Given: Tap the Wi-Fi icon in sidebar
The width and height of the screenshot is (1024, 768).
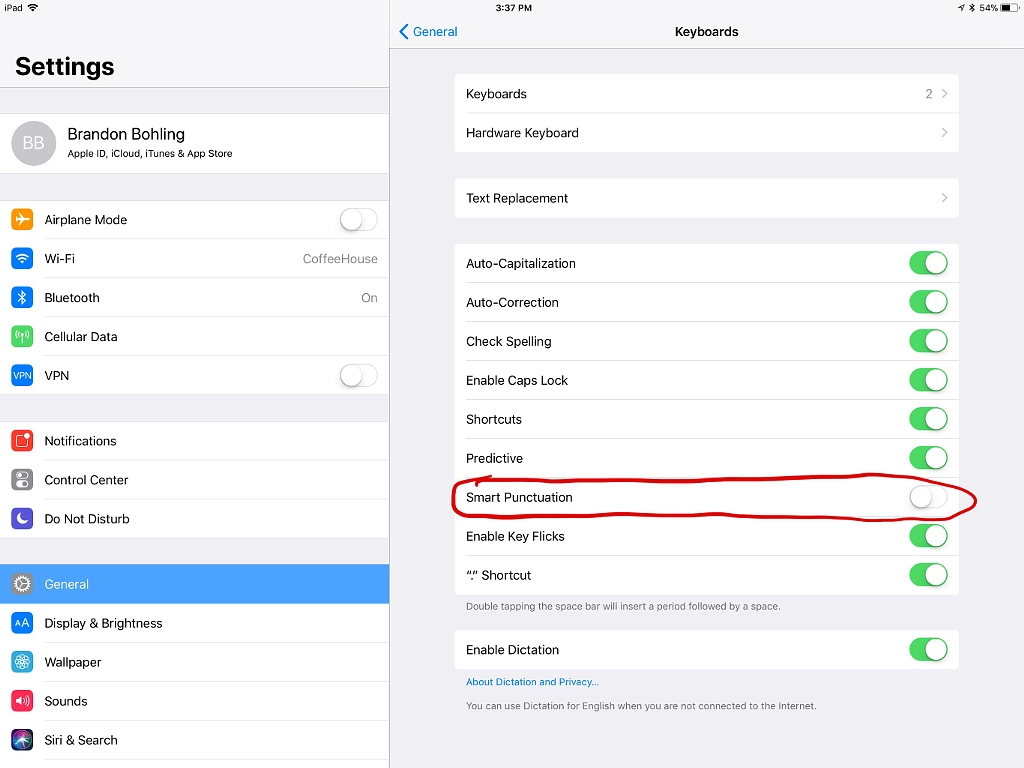Looking at the screenshot, I should 22,259.
